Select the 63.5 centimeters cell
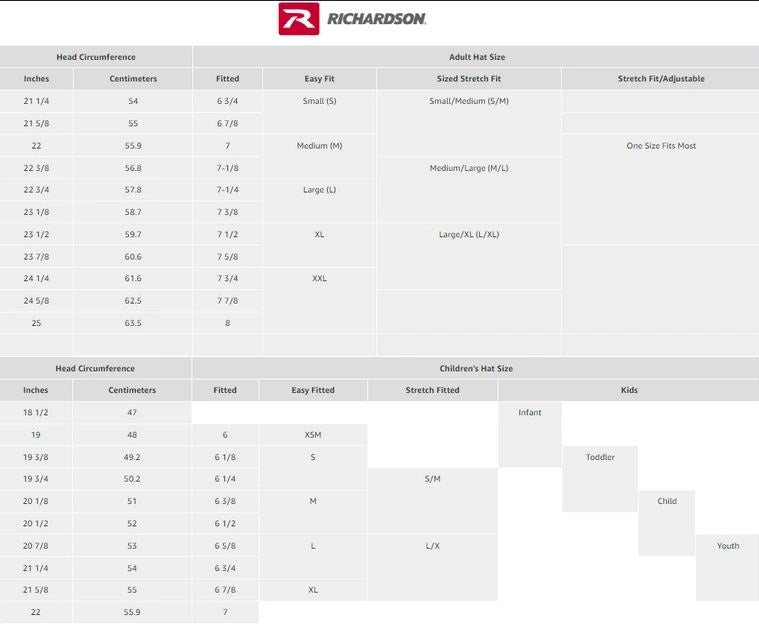The height and width of the screenshot is (624, 759). pyautogui.click(x=133, y=323)
